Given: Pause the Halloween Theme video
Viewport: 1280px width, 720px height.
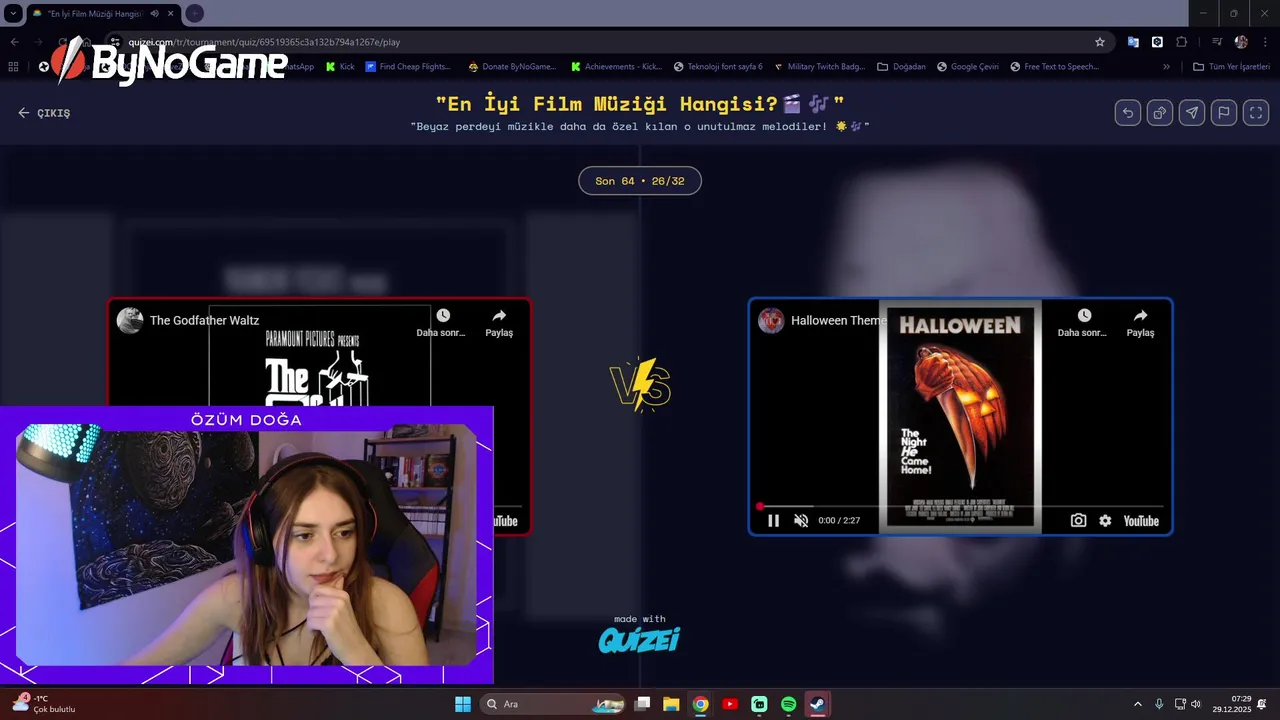Looking at the screenshot, I should (x=773, y=521).
